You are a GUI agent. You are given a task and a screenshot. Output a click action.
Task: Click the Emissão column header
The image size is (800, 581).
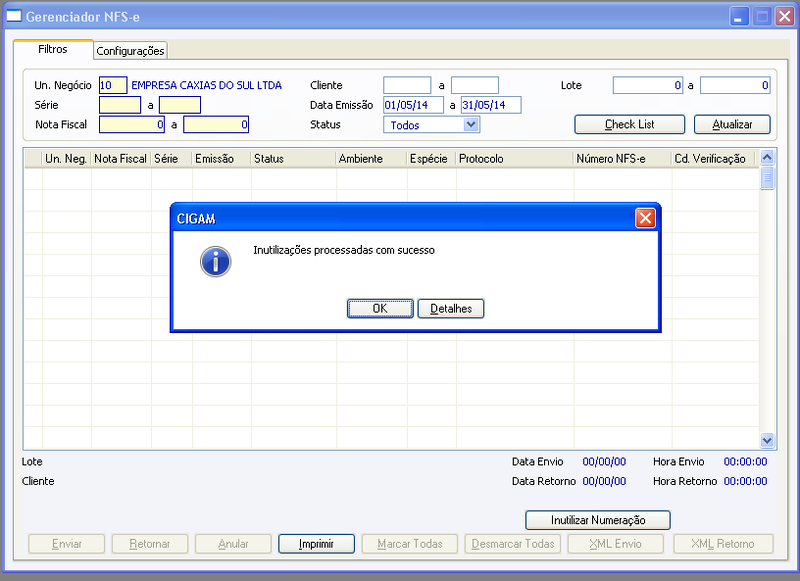221,159
